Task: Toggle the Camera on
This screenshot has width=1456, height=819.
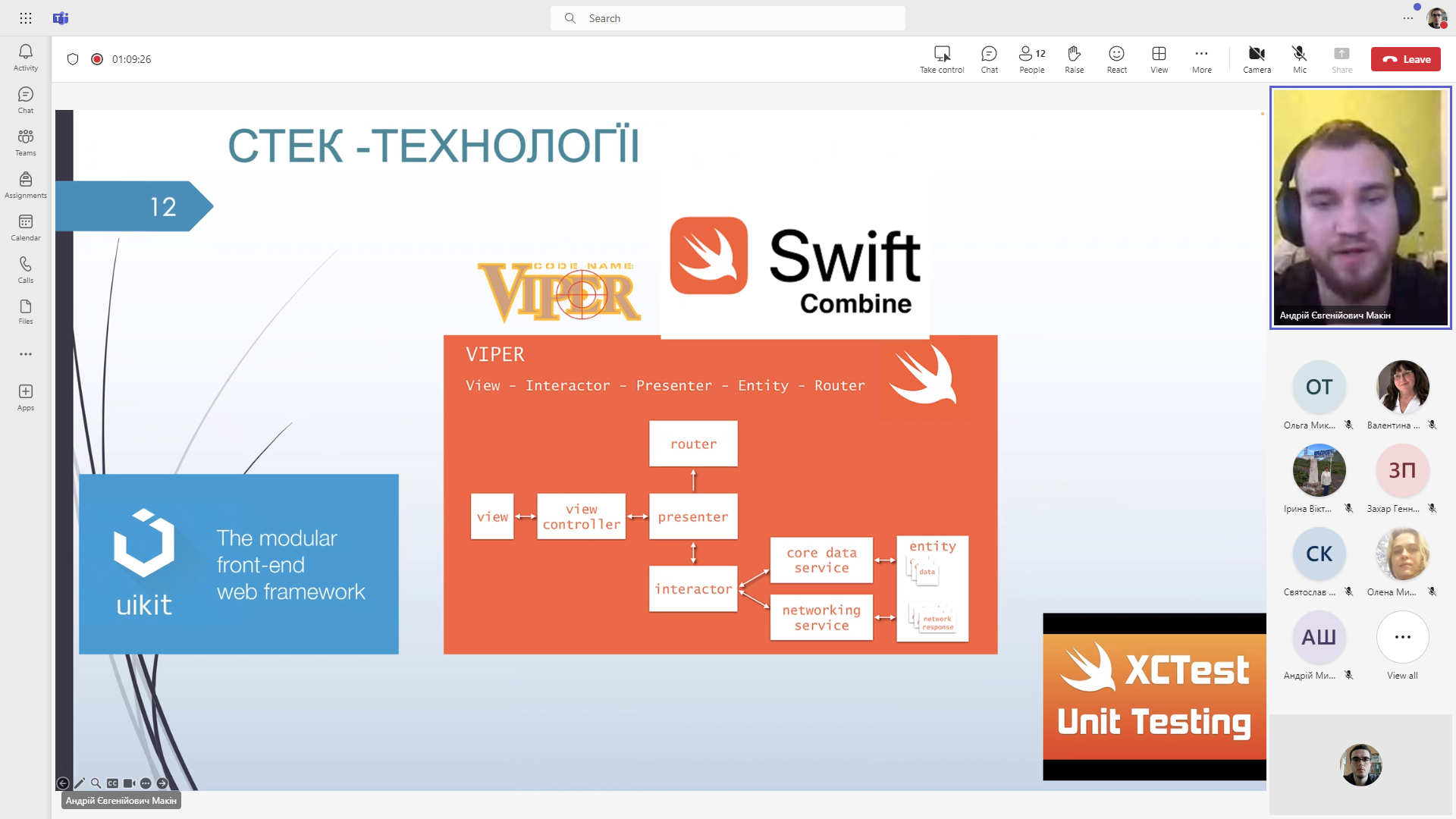Action: [1257, 58]
